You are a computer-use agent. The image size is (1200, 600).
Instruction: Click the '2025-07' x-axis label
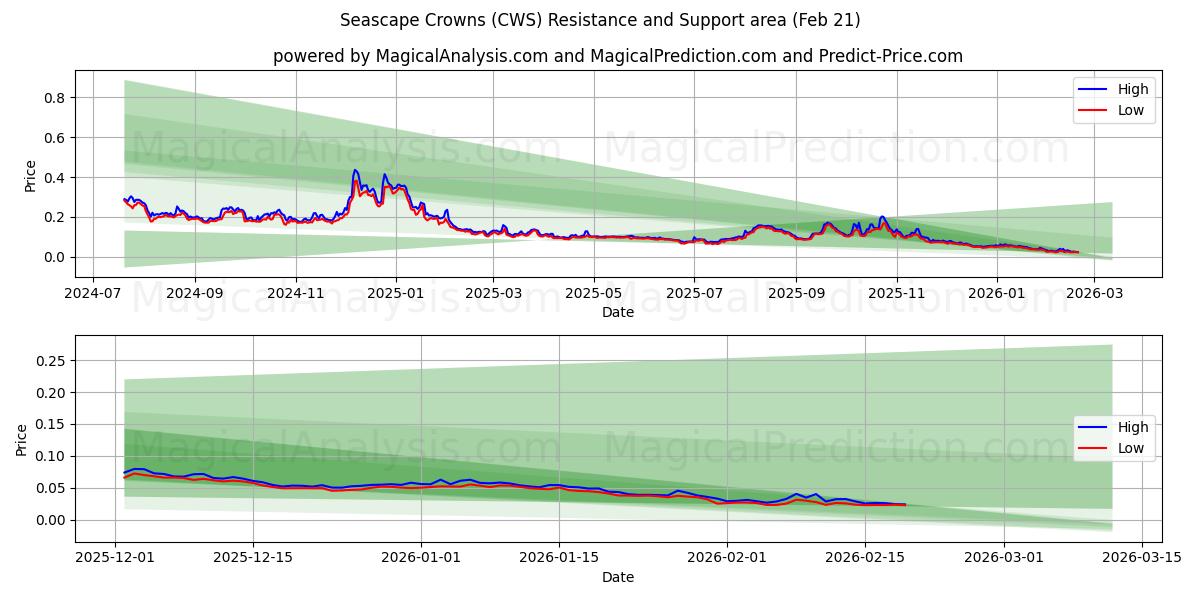click(x=695, y=294)
